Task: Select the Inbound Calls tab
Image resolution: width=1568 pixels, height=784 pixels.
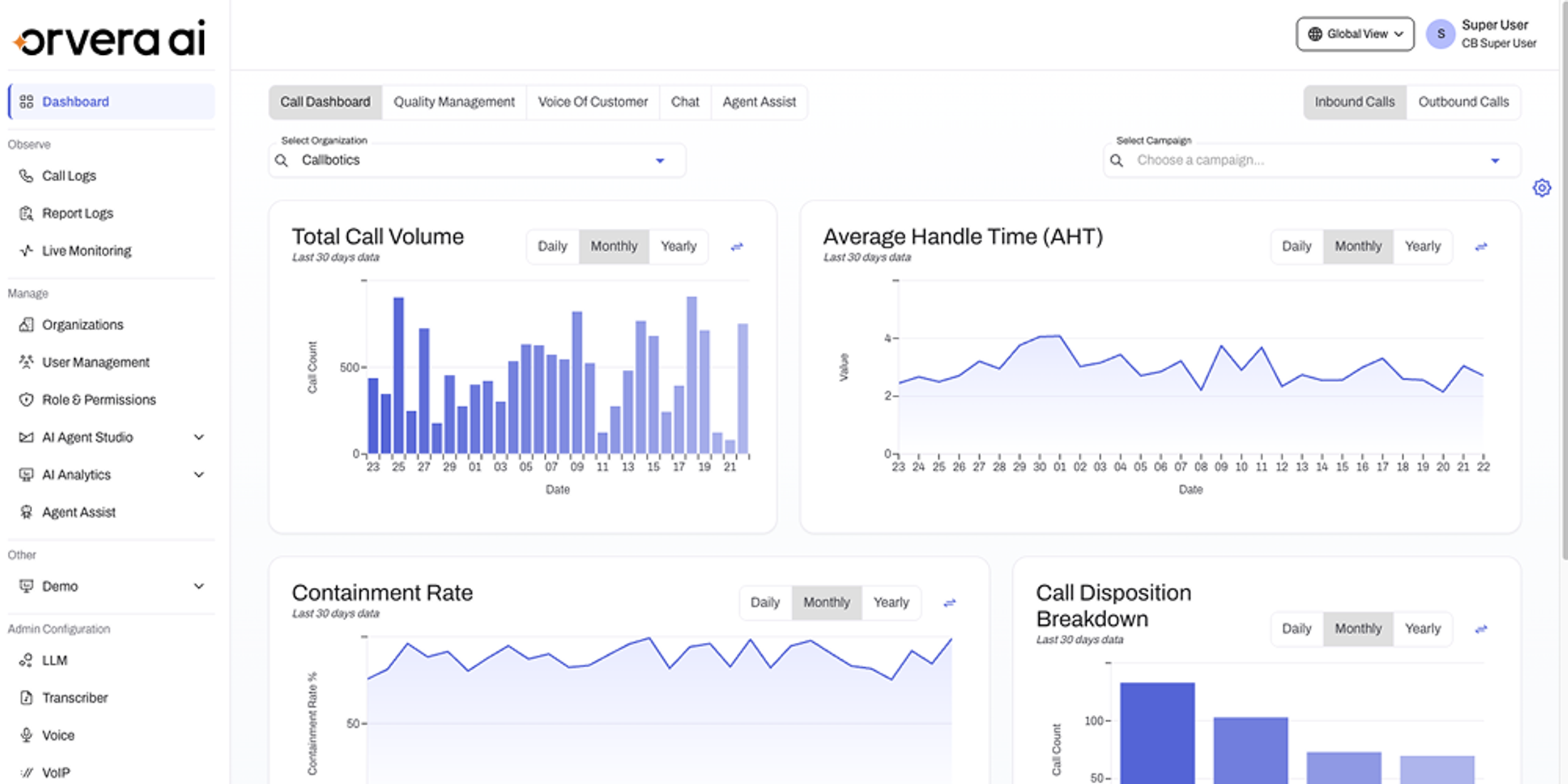Action: tap(1355, 102)
